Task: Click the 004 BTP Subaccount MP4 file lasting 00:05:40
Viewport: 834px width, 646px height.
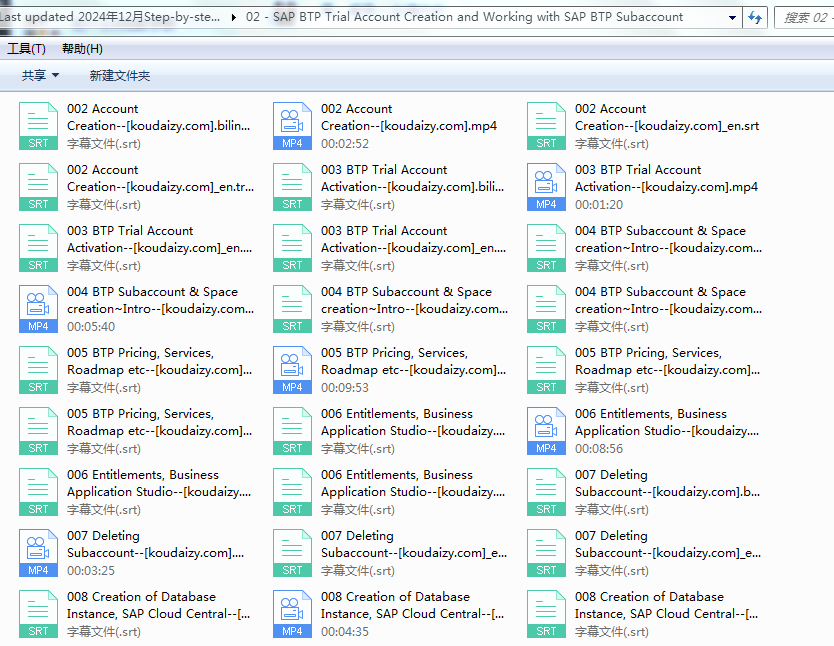Action: (38, 309)
